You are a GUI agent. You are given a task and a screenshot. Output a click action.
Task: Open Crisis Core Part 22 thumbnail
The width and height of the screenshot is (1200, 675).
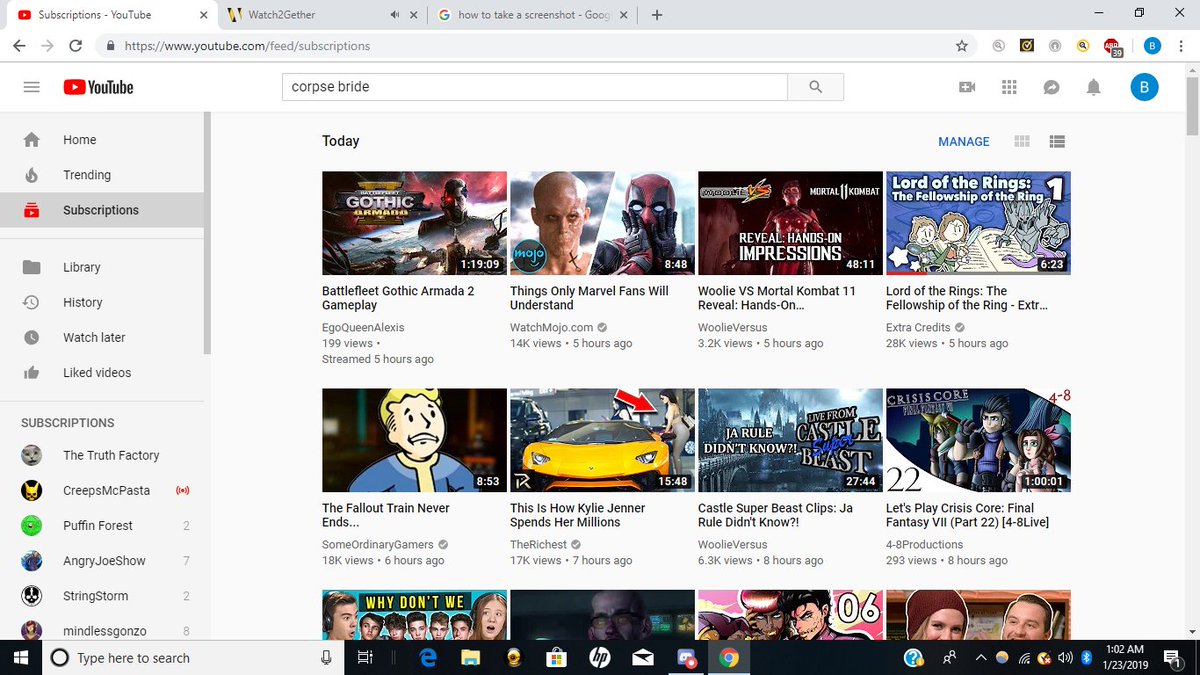point(978,440)
